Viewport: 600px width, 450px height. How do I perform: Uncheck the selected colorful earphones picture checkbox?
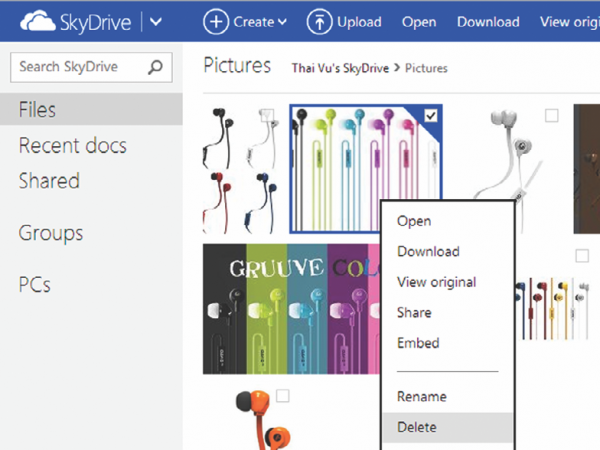tap(431, 116)
